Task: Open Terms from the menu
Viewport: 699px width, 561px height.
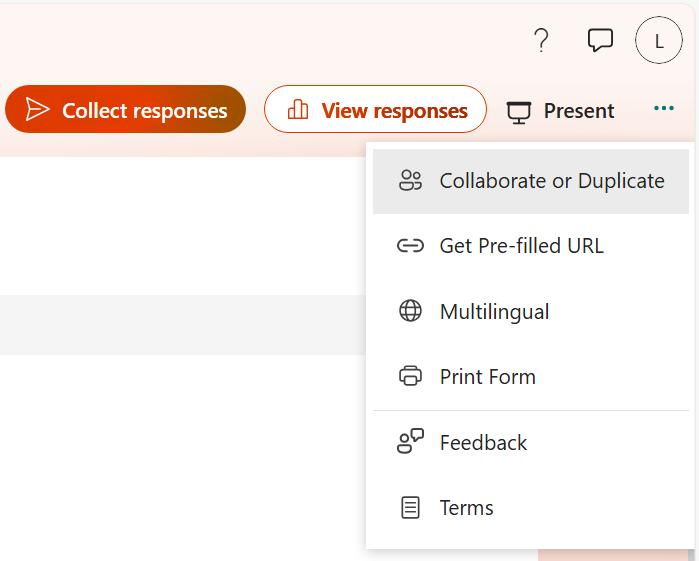Action: pos(466,508)
